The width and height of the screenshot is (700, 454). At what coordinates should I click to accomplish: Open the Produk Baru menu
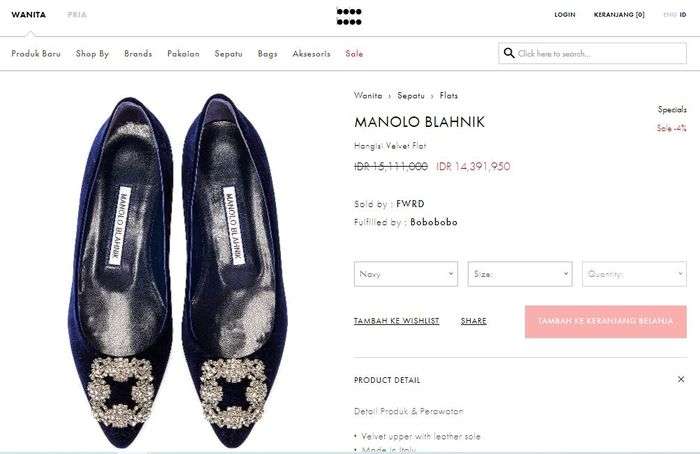[x=36, y=53]
